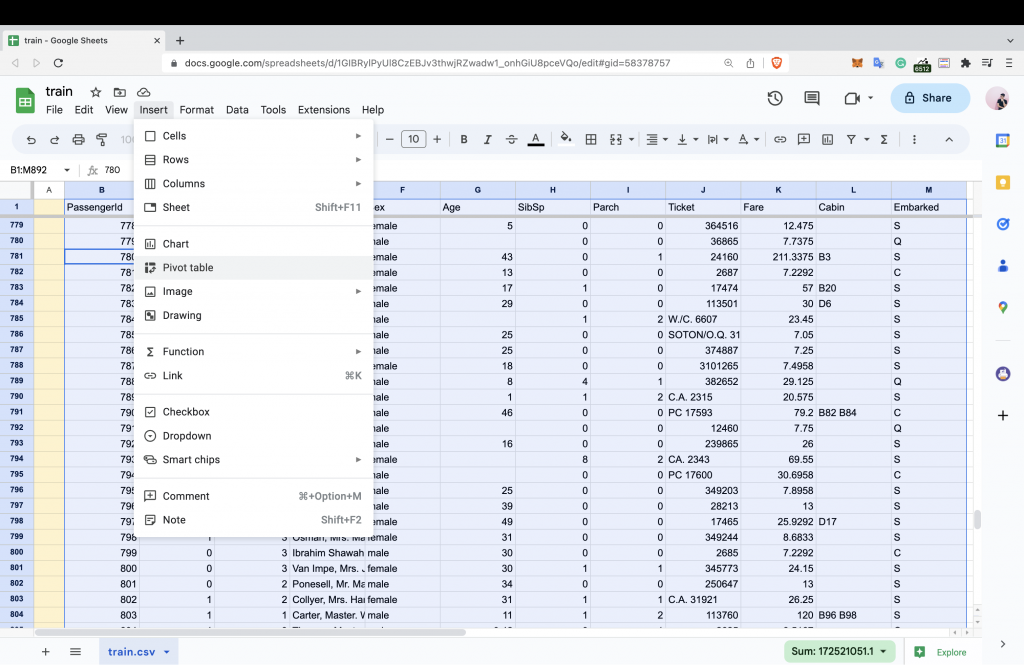The height and width of the screenshot is (665, 1024).
Task: Click the Redo icon in the toolbar
Action: pos(55,139)
